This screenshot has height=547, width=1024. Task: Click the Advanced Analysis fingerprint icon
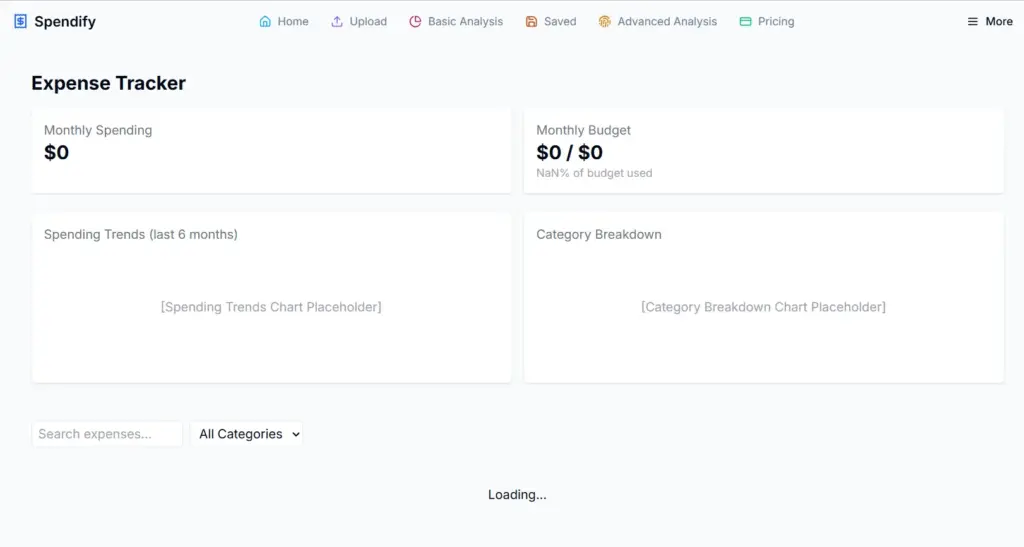pos(605,22)
